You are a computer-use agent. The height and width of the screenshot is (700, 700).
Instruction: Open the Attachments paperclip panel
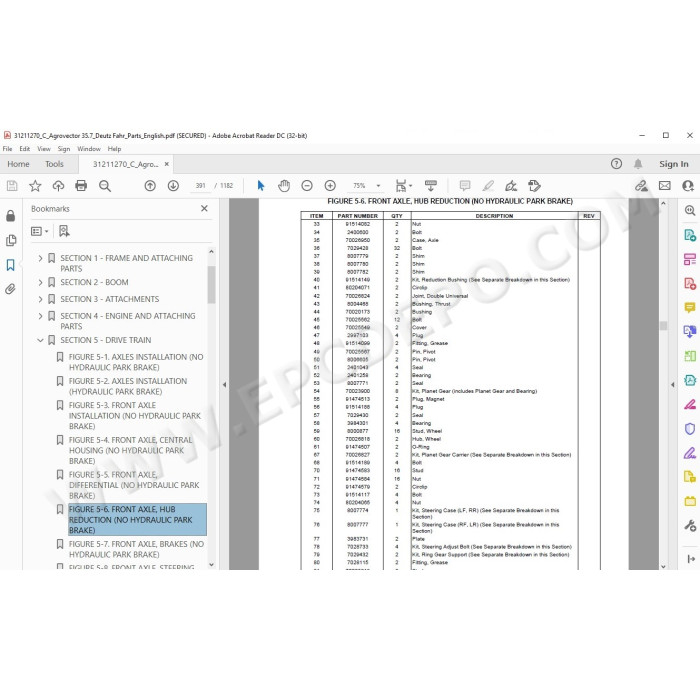pyautogui.click(x=11, y=289)
